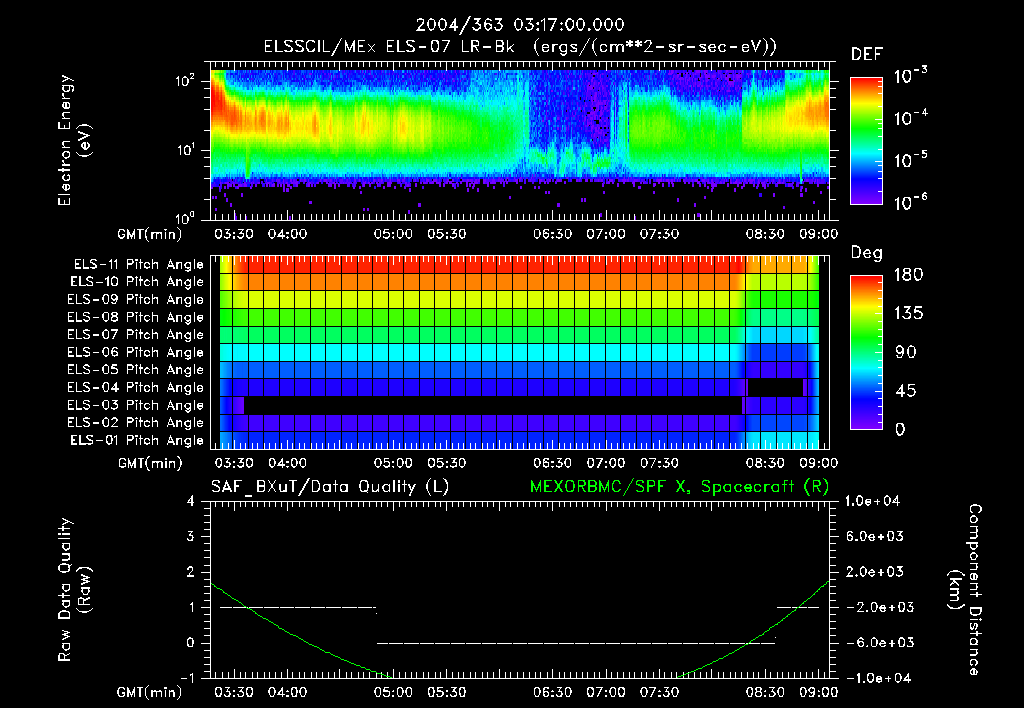Click the 45 value on the Deg scale
Viewport: 1024px width, 708px height.
906,391
